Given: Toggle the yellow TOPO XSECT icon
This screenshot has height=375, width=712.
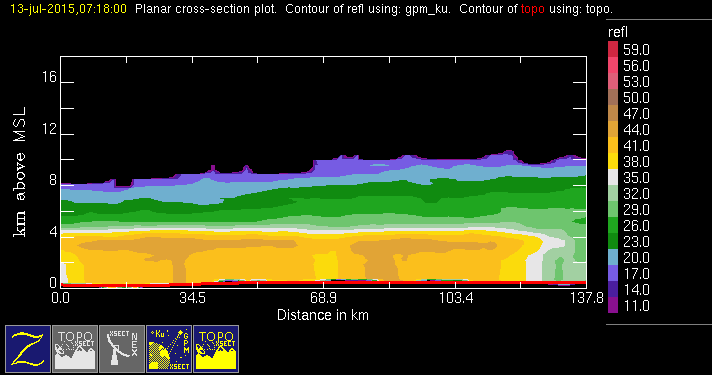Looking at the screenshot, I should point(216,349).
